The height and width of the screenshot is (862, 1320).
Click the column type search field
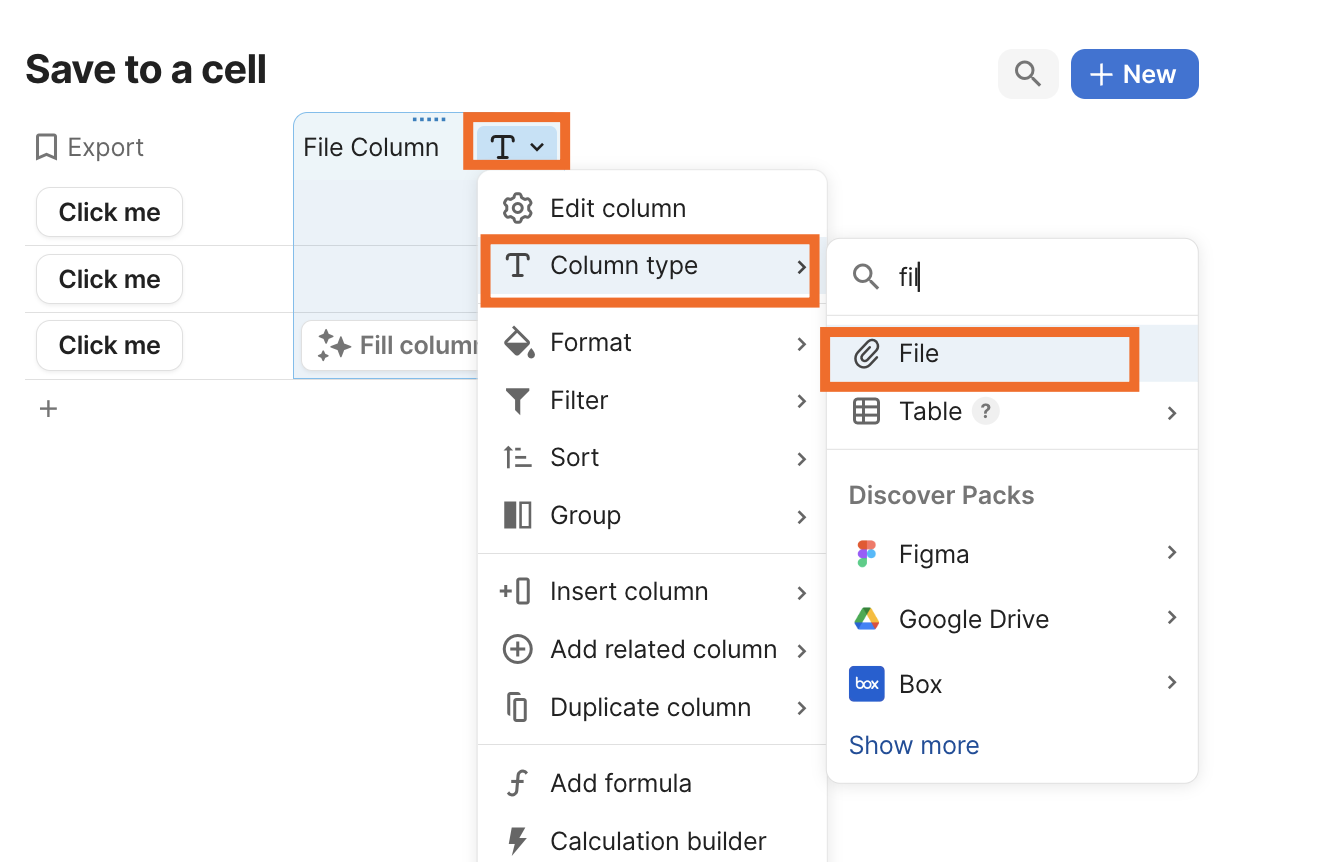1030,277
